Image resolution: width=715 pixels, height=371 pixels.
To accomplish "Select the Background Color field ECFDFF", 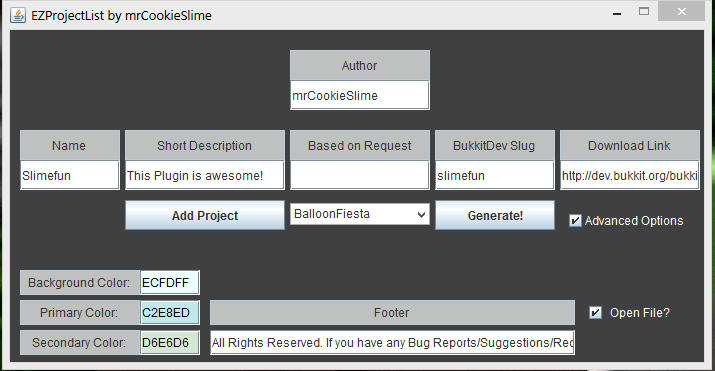I will (170, 283).
